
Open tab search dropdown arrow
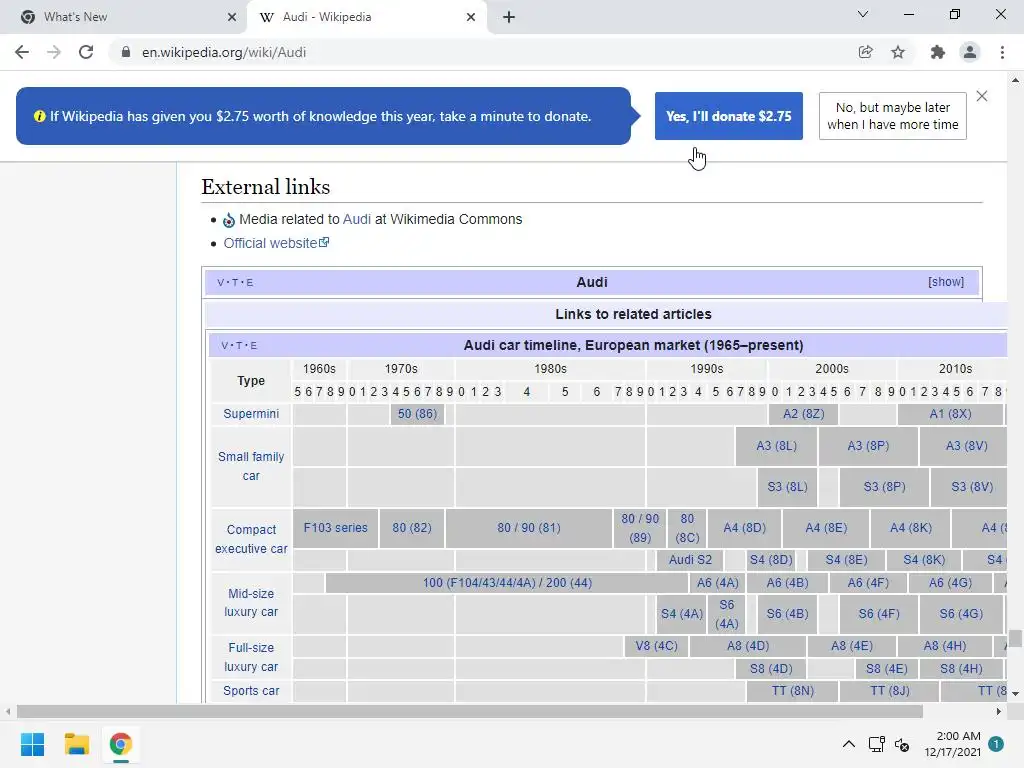(863, 14)
